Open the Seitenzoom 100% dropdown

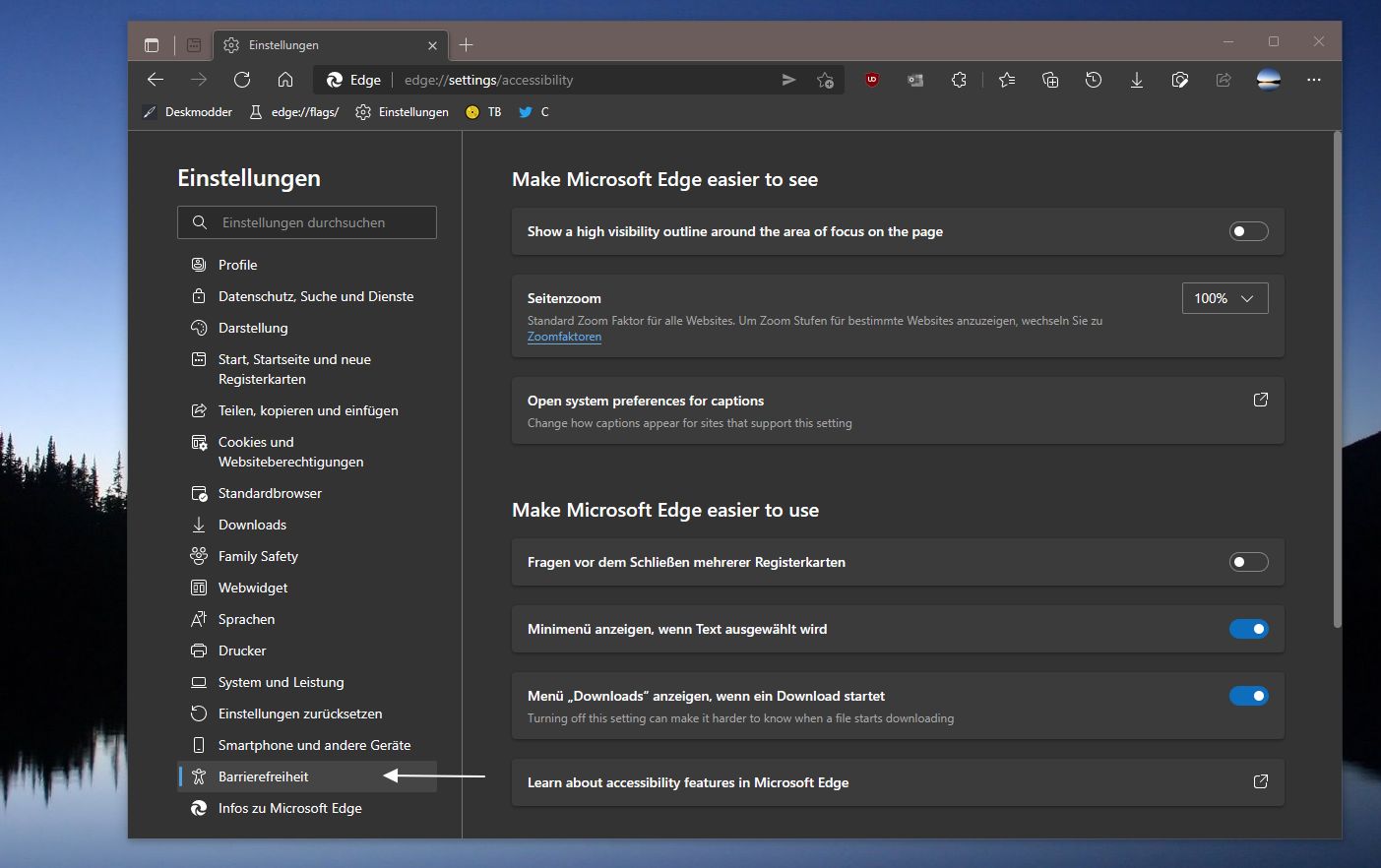pyautogui.click(x=1224, y=298)
